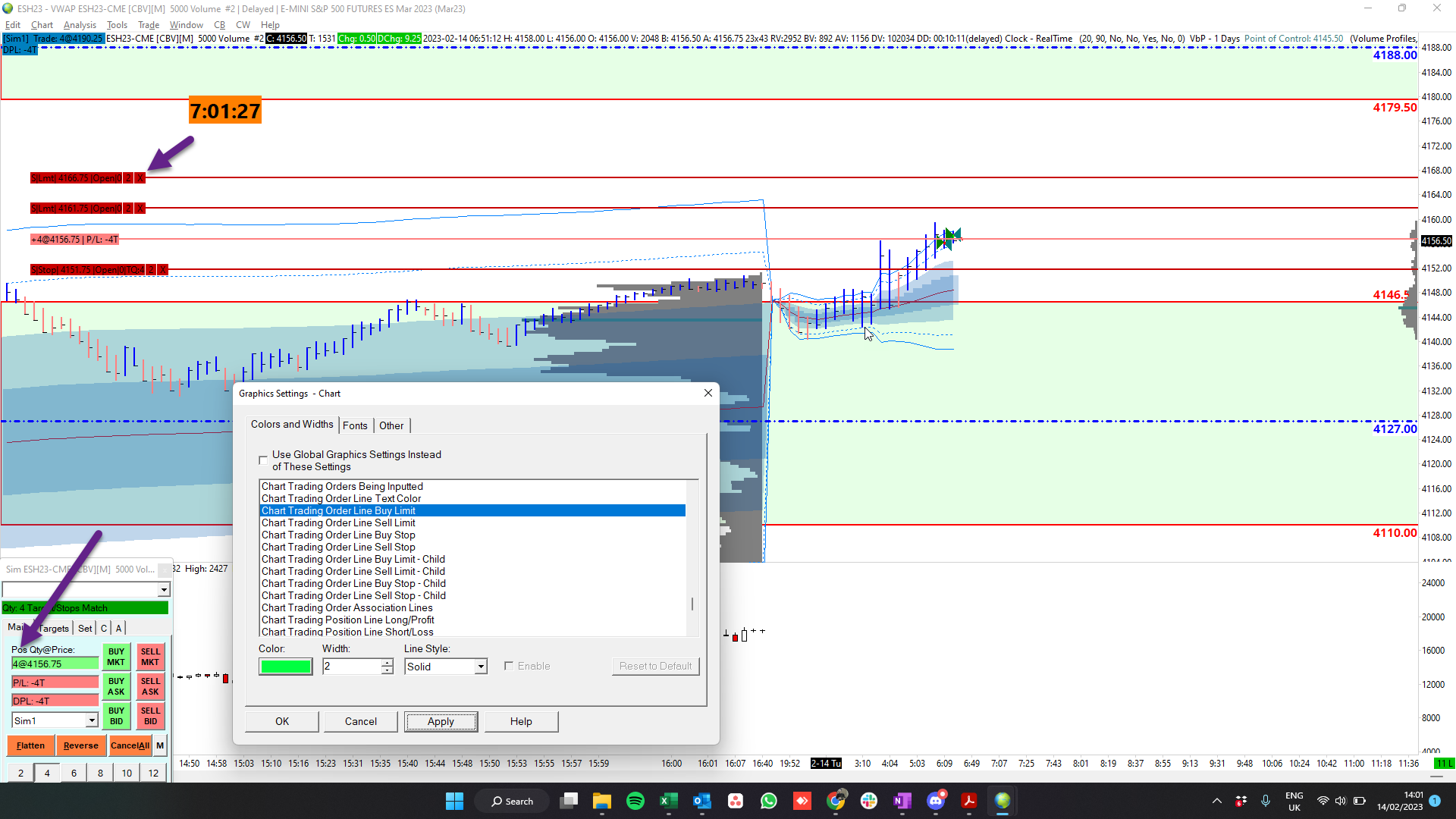Viewport: 1456px width, 819px height.
Task: Cancel the 4151.75 sell stop order X
Action: click(162, 270)
